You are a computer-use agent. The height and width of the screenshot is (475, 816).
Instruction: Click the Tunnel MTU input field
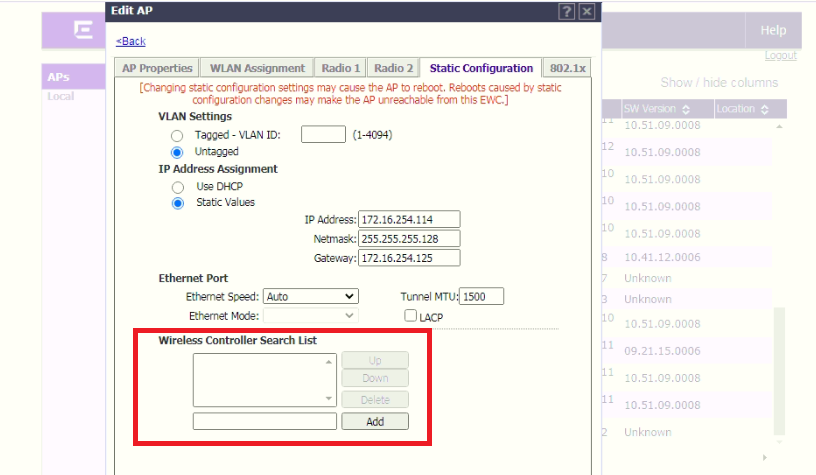click(x=482, y=296)
